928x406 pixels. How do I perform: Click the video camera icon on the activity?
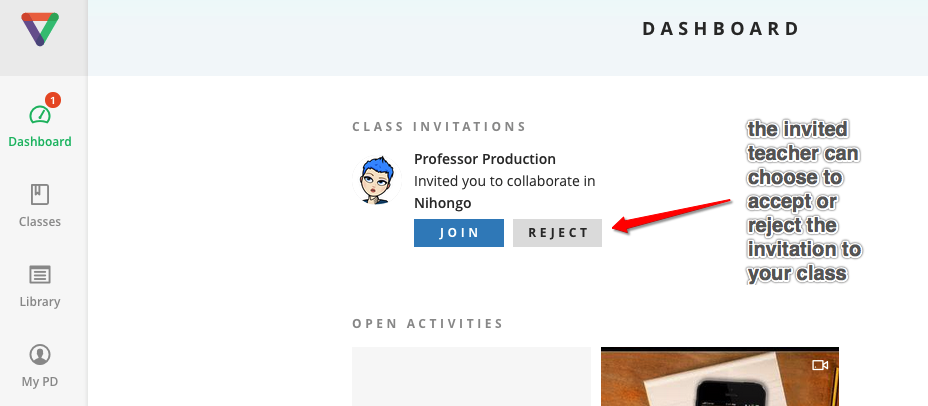(x=820, y=365)
